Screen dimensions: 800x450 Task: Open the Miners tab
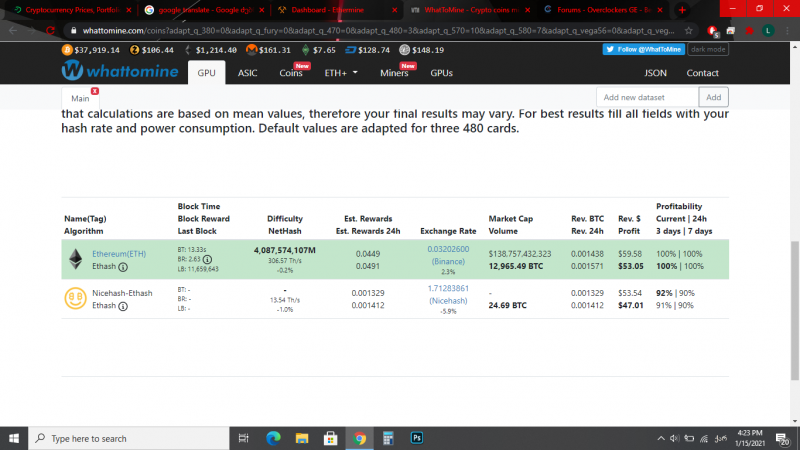click(394, 73)
